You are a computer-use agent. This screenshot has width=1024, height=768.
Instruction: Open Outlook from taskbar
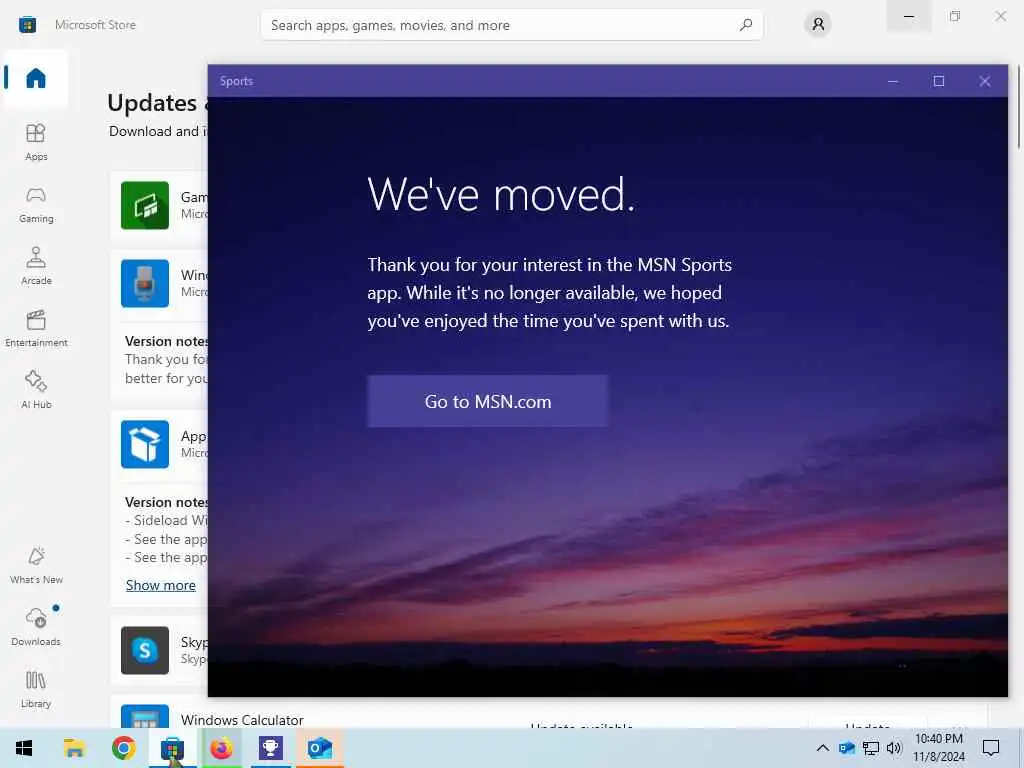320,748
